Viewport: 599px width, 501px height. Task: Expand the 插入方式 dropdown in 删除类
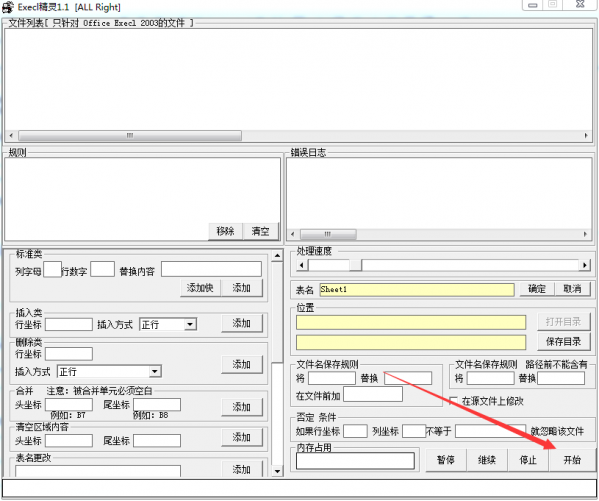154,371
